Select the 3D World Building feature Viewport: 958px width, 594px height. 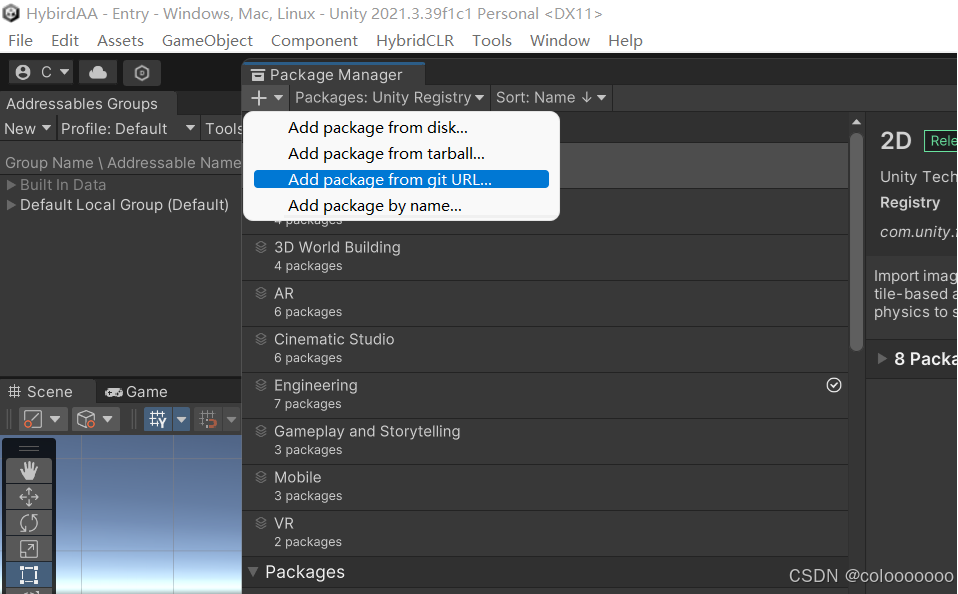coord(545,257)
